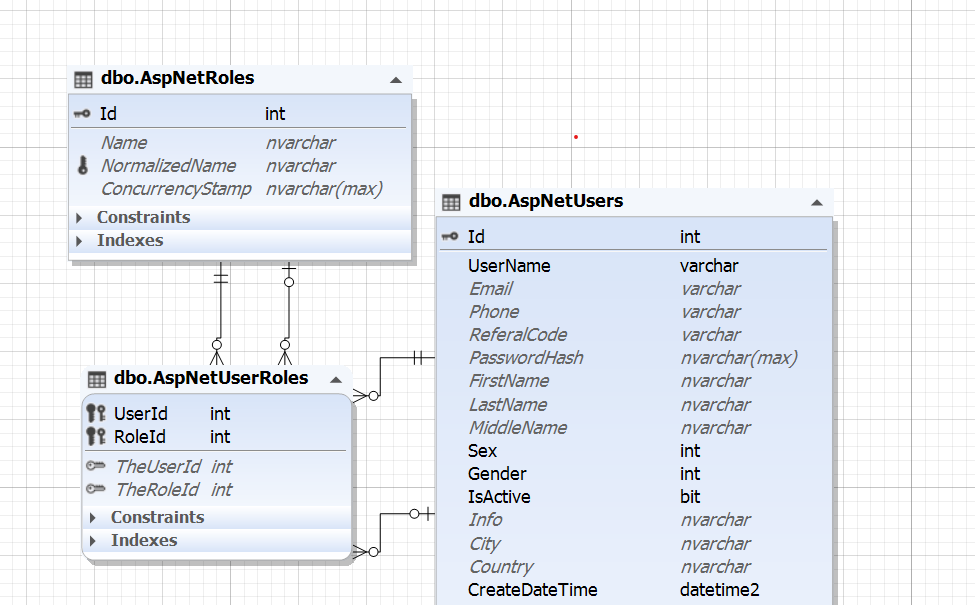Select the dbo.AspNetRoles table title
Screen dimensions: 975x605
click(178, 78)
